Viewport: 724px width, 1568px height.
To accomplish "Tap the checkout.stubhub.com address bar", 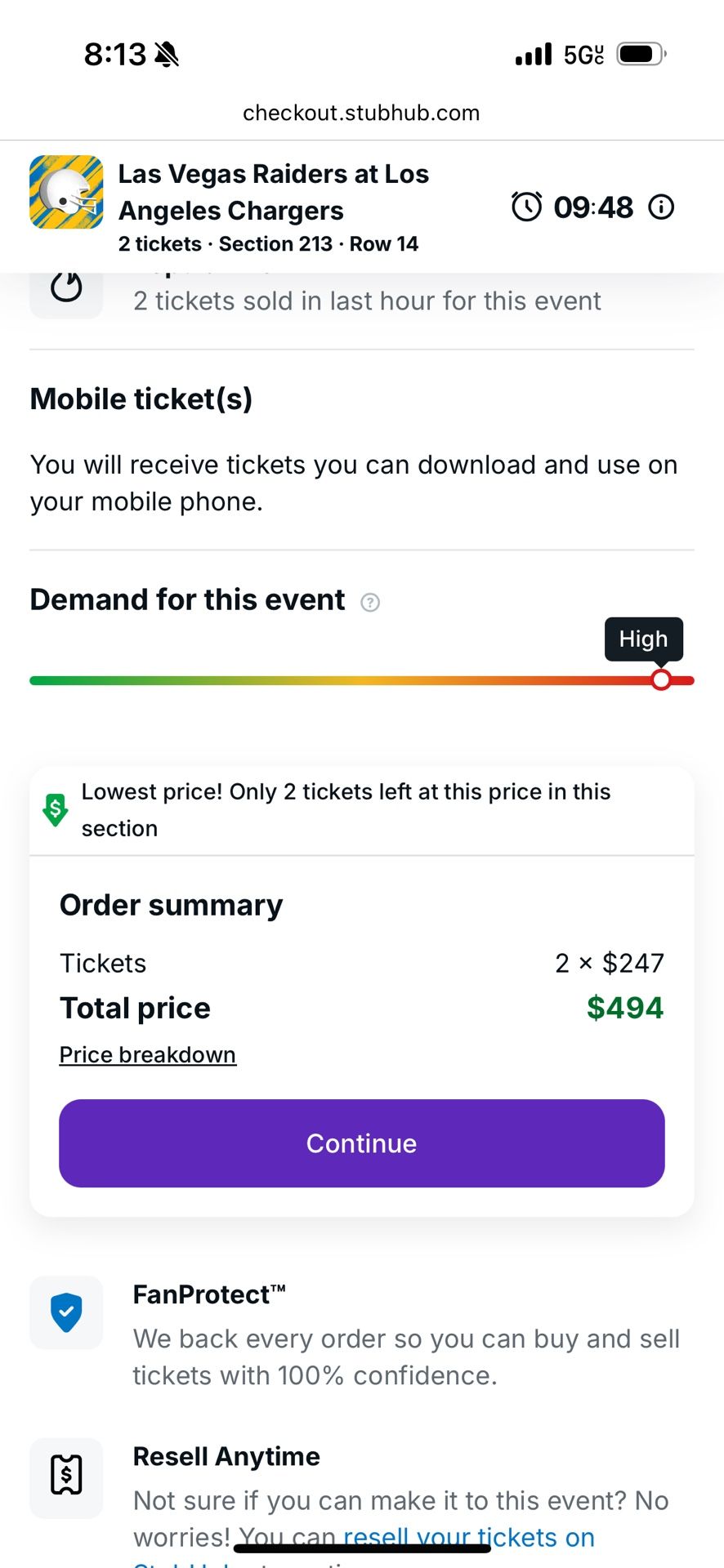I will (x=361, y=113).
